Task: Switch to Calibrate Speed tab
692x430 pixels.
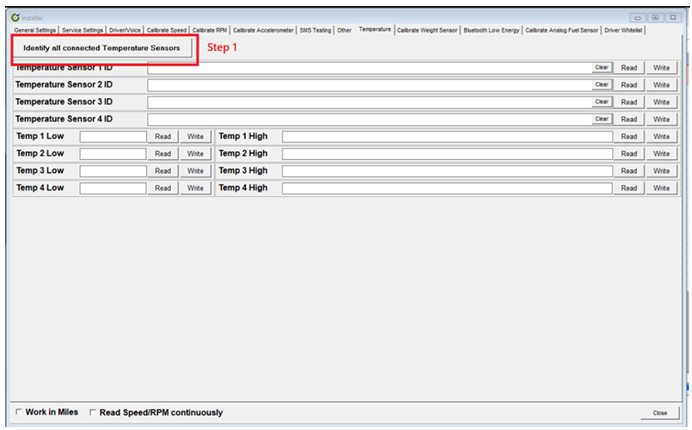Action: (166, 30)
